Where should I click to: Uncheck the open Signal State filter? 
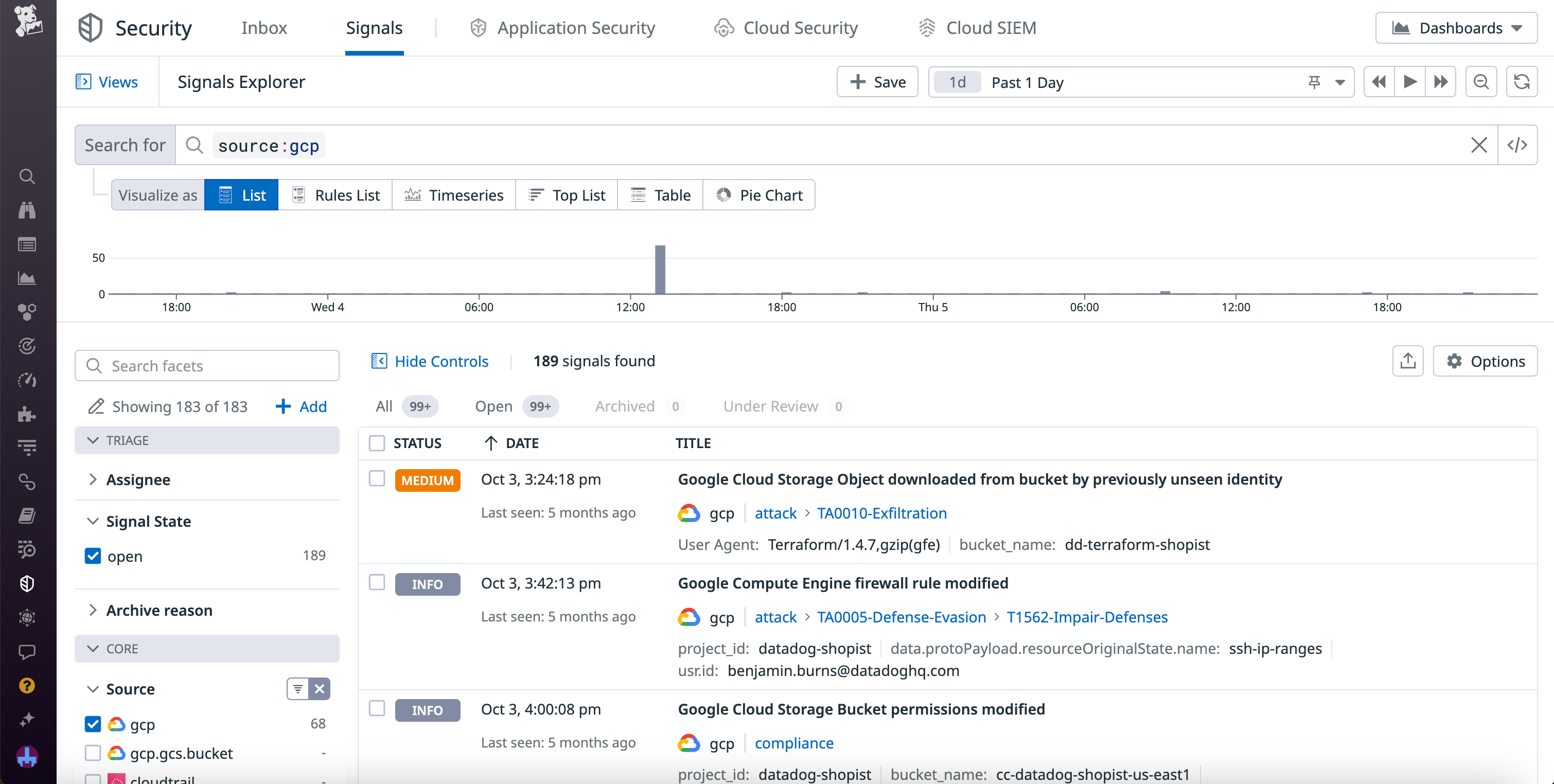[93, 556]
